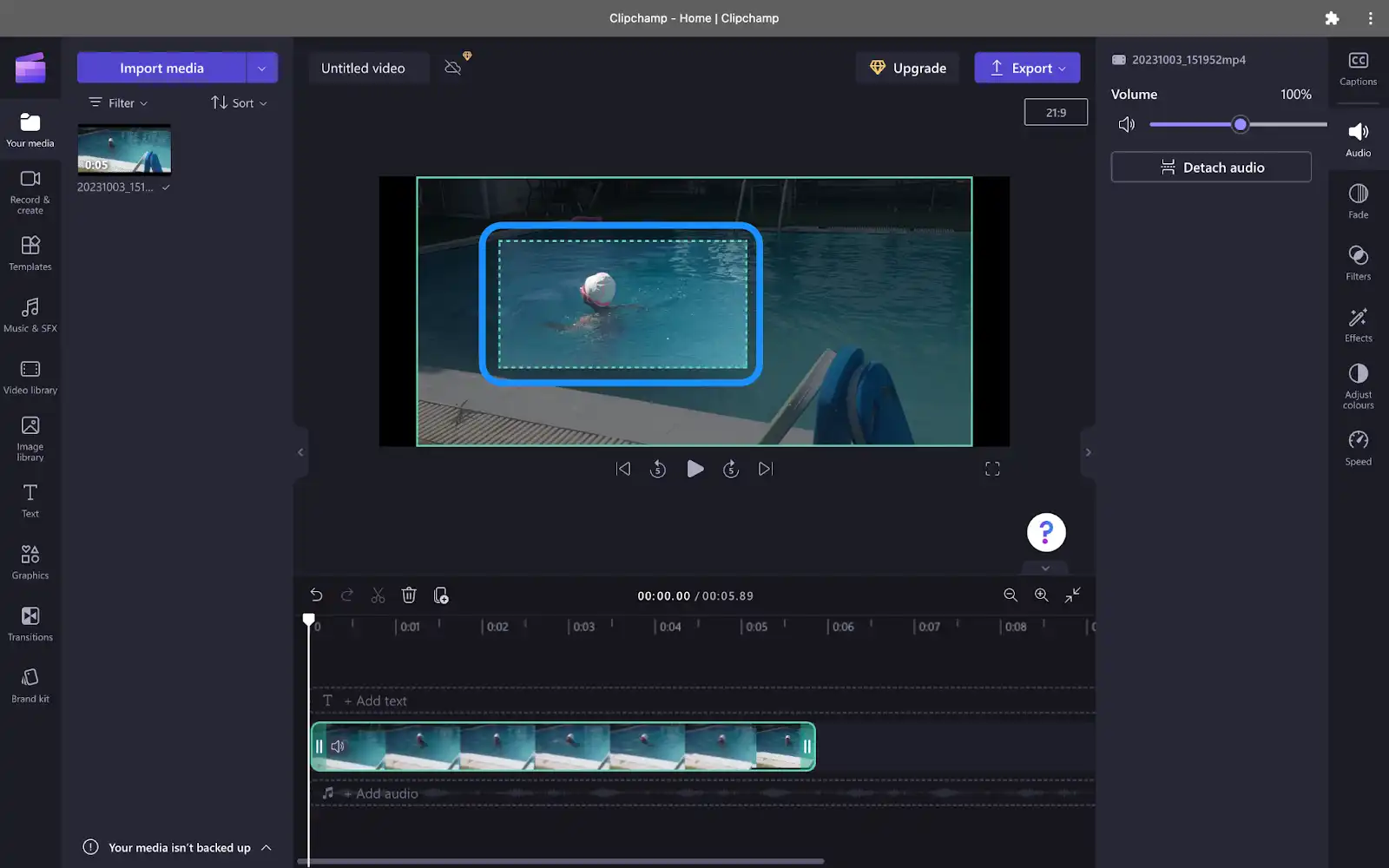Adjust the Volume slider
This screenshot has height=868, width=1389.
click(1239, 124)
